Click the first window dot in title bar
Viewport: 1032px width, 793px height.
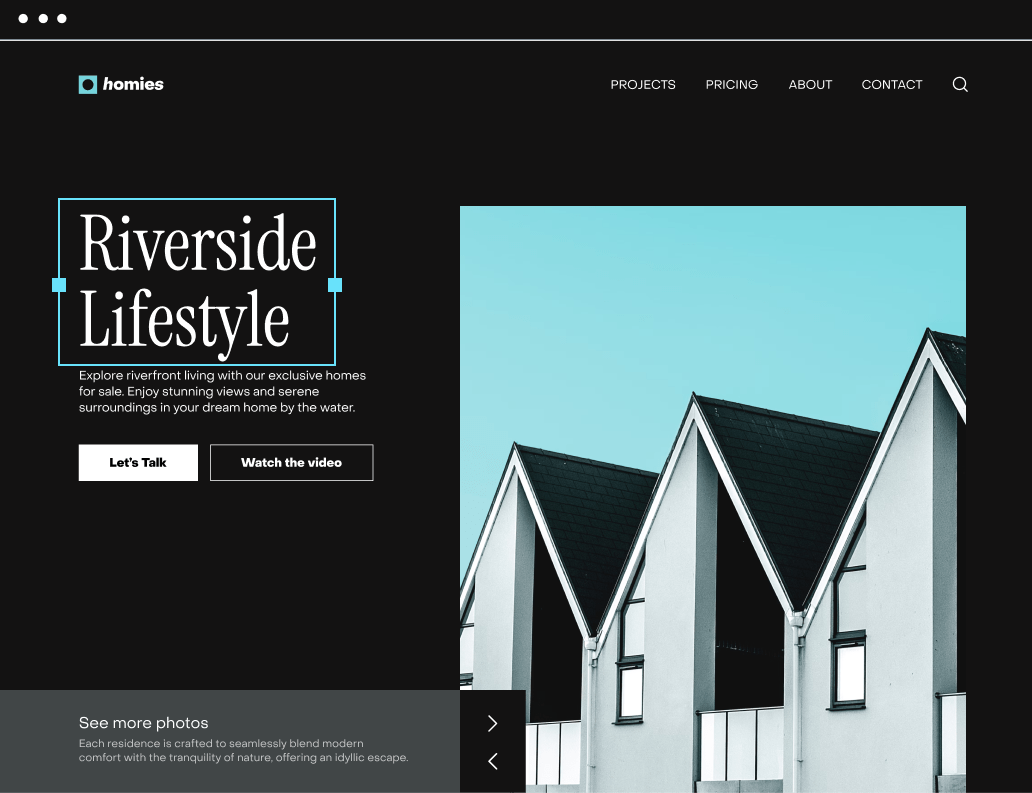[23, 19]
